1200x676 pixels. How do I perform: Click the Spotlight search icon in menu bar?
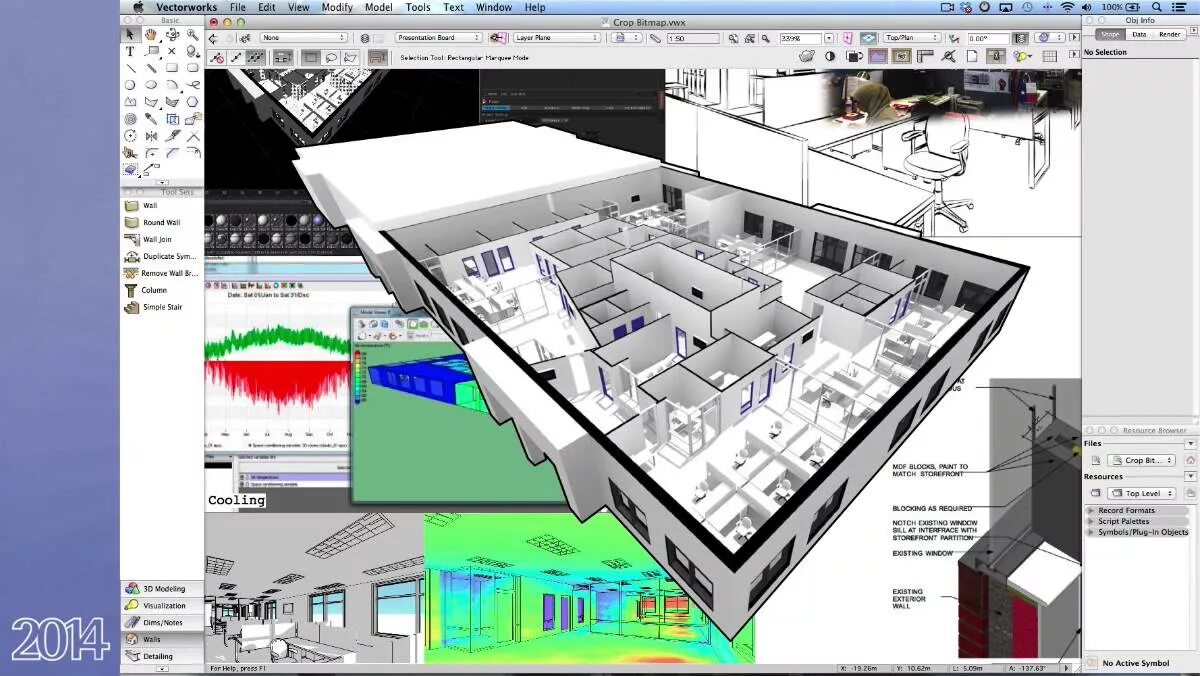(x=1156, y=7)
